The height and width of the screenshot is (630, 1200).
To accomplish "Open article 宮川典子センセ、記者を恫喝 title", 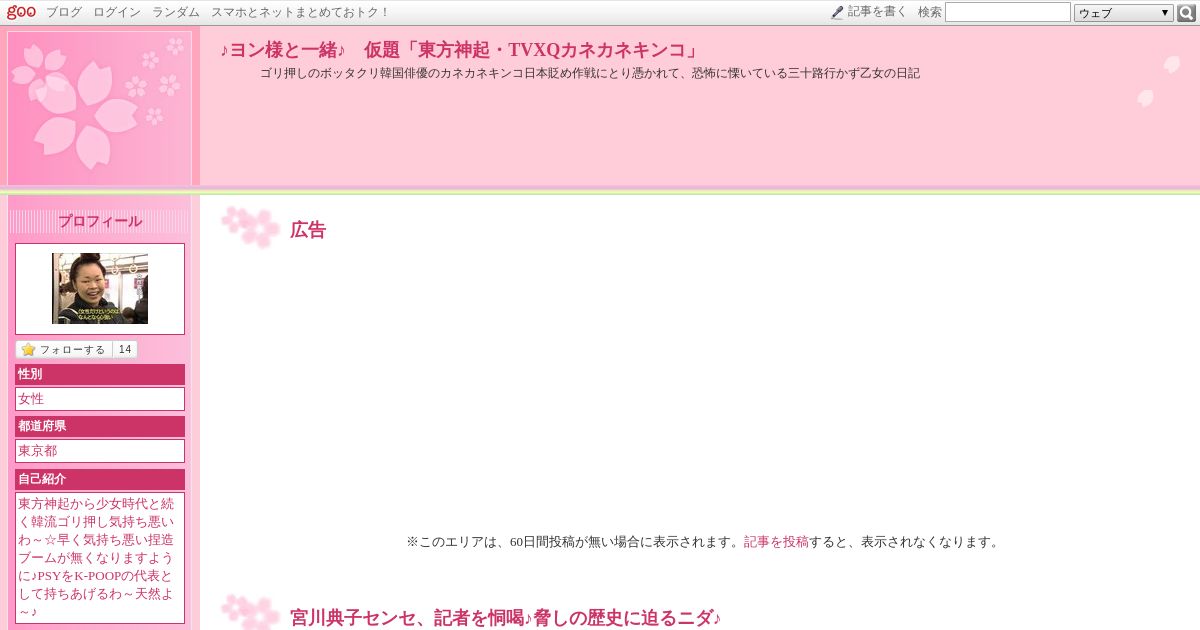I will [x=505, y=618].
